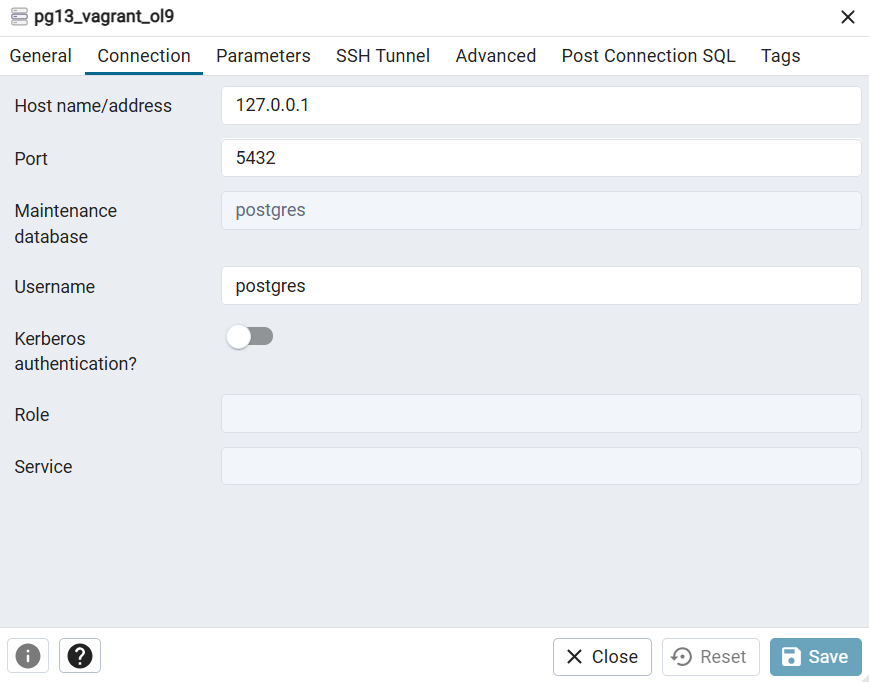The height and width of the screenshot is (682, 869).
Task: Focus the Username input field
Action: click(541, 286)
